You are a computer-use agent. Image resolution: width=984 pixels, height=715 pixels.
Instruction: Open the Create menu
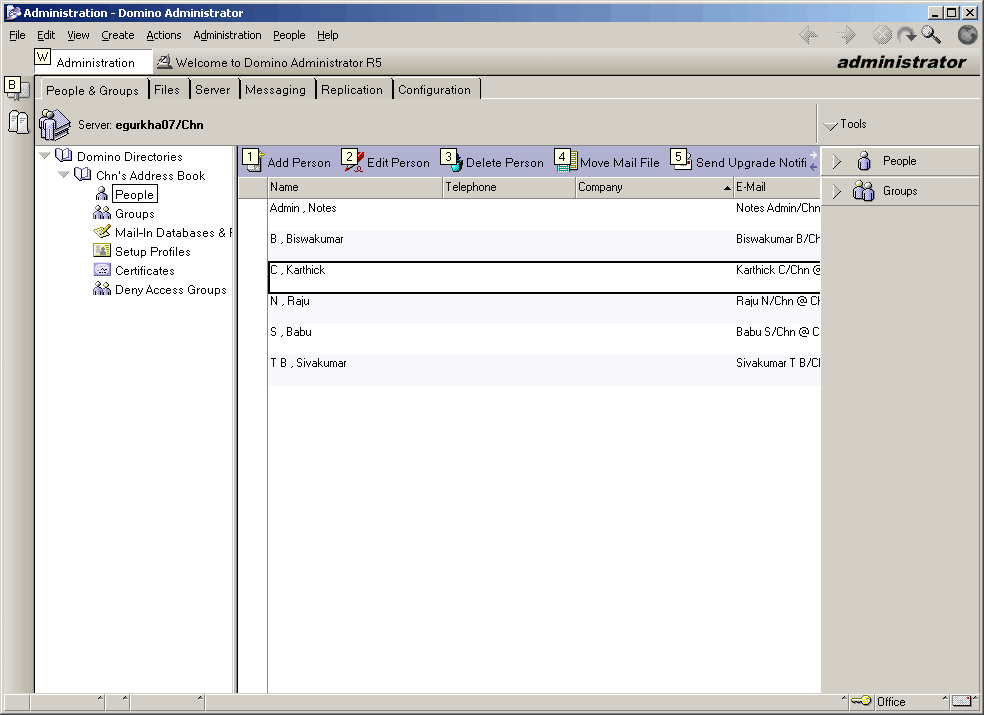tap(118, 35)
